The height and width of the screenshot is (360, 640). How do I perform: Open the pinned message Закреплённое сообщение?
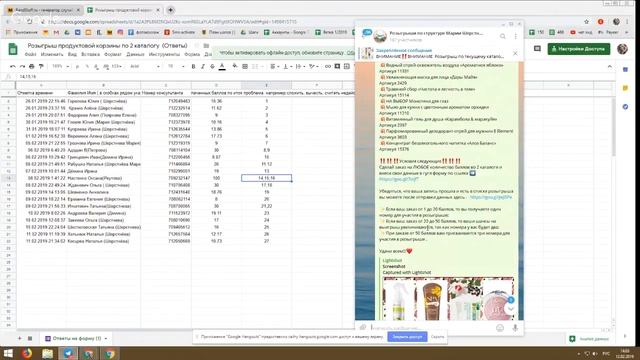pyautogui.click(x=404, y=51)
